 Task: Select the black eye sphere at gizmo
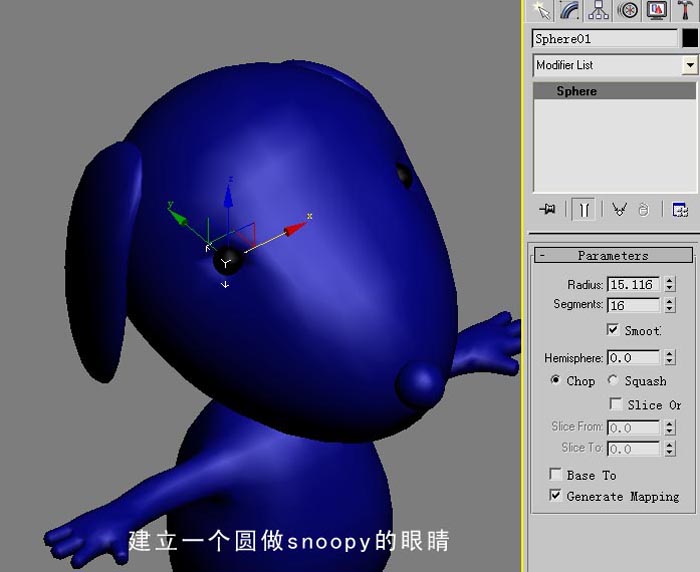pos(228,261)
